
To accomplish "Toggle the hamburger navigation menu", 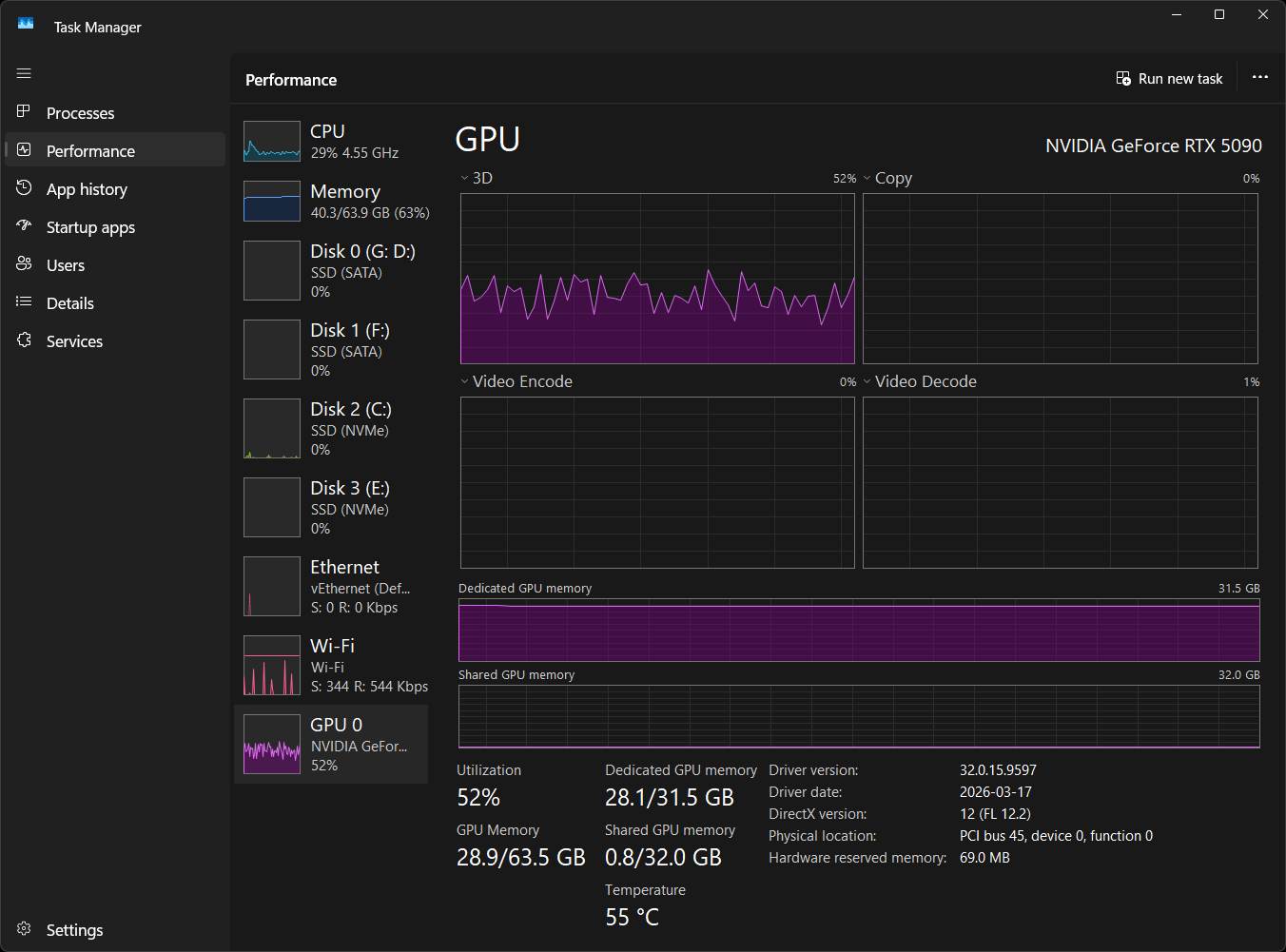I will click(24, 73).
